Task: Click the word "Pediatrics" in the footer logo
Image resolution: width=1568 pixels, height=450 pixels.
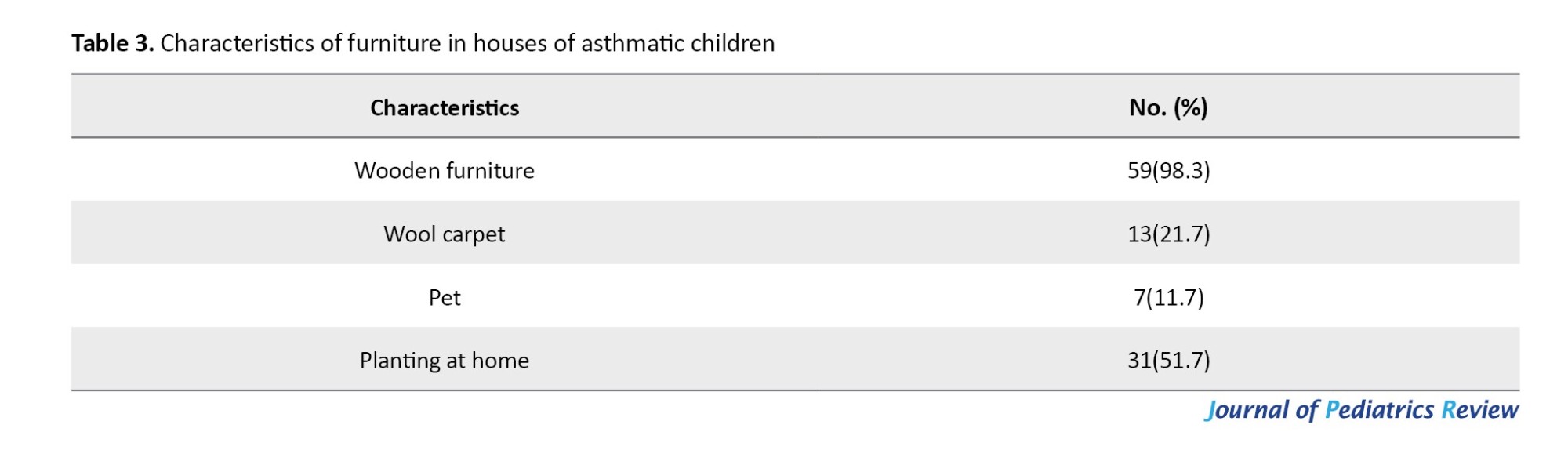Action: point(1379,410)
